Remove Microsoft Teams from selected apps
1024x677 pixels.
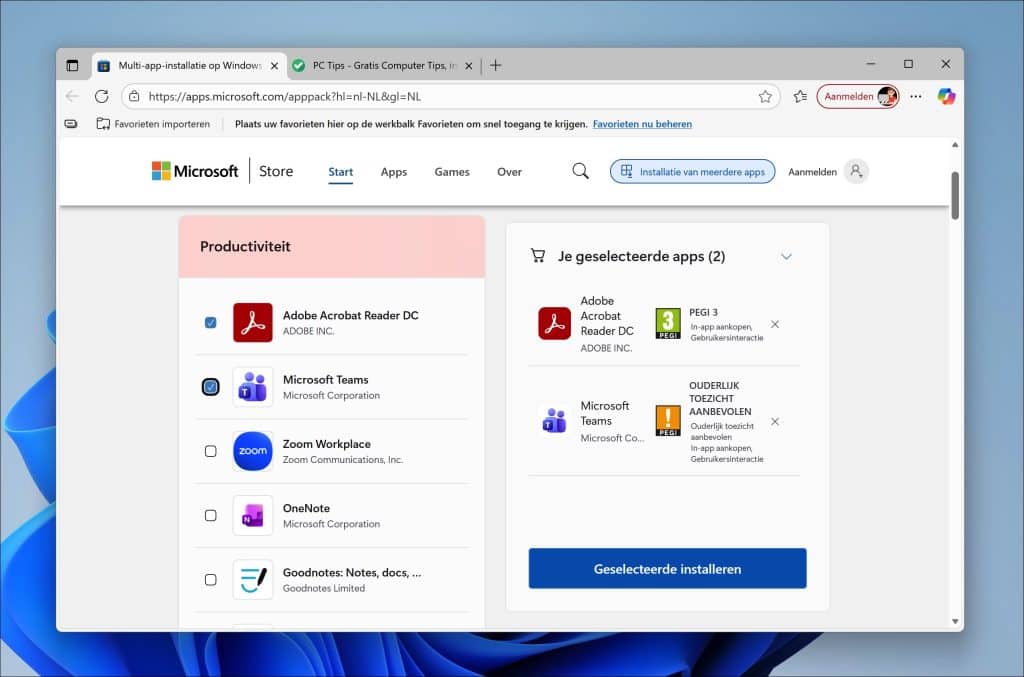coord(775,419)
